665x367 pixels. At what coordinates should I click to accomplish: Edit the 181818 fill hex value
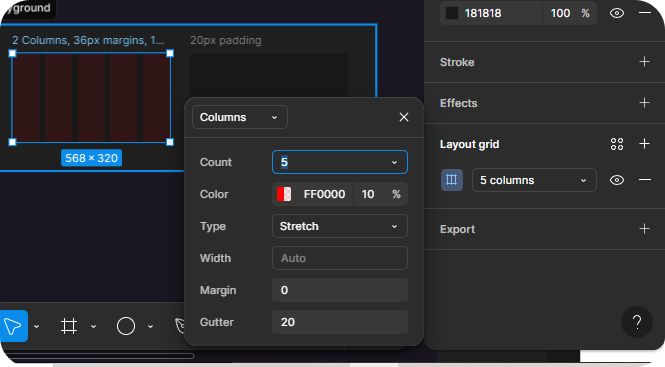click(483, 13)
